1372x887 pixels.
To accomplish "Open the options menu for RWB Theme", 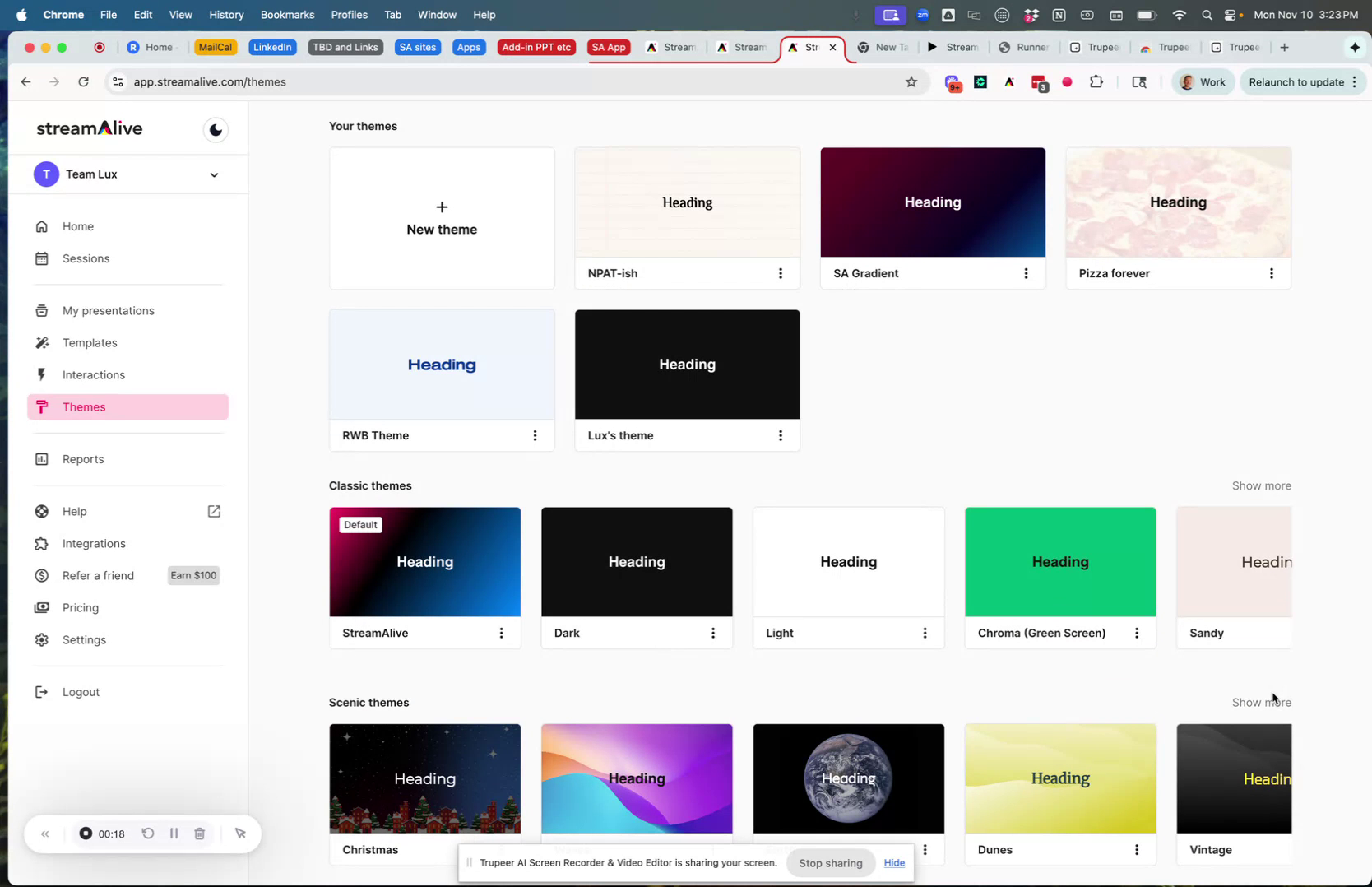I will point(535,435).
